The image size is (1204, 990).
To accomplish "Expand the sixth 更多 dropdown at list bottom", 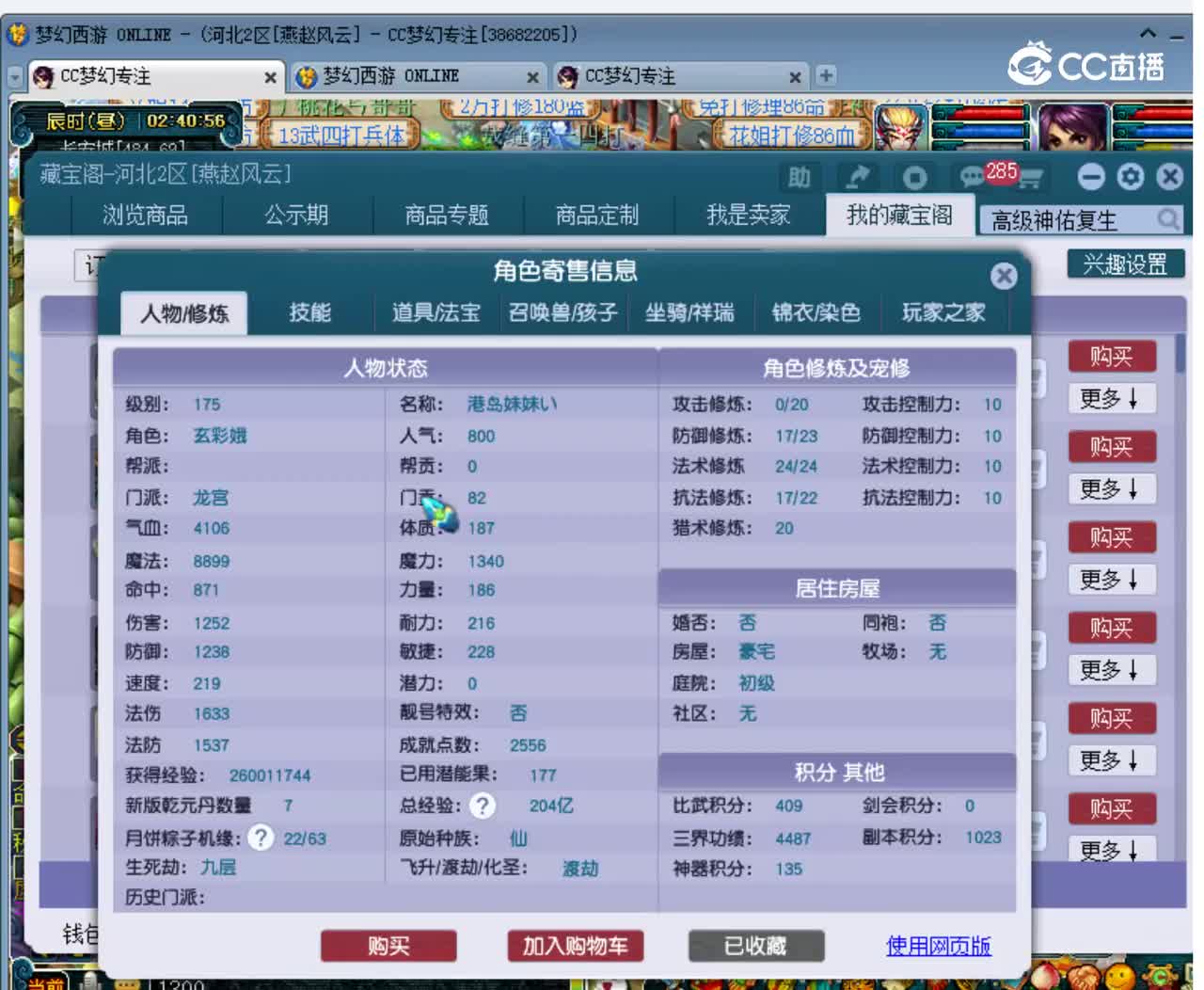I will [x=1112, y=850].
